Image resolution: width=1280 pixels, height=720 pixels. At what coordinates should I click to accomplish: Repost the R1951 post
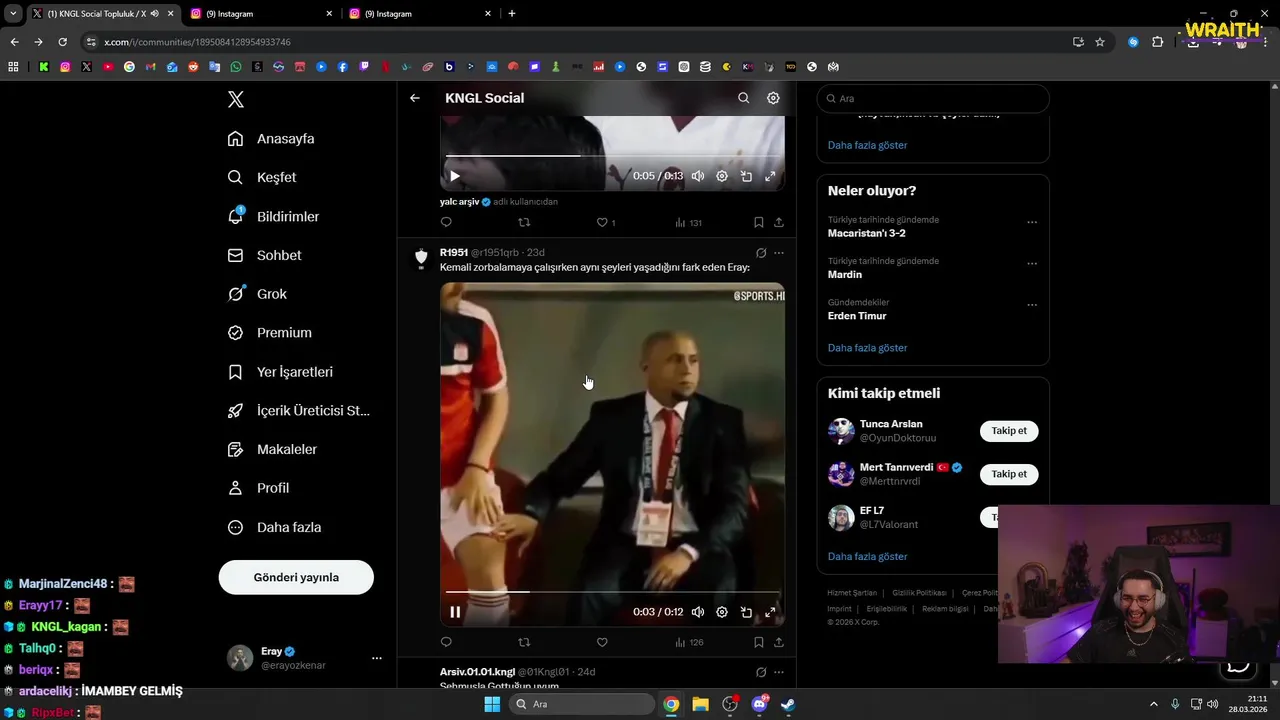coord(524,642)
